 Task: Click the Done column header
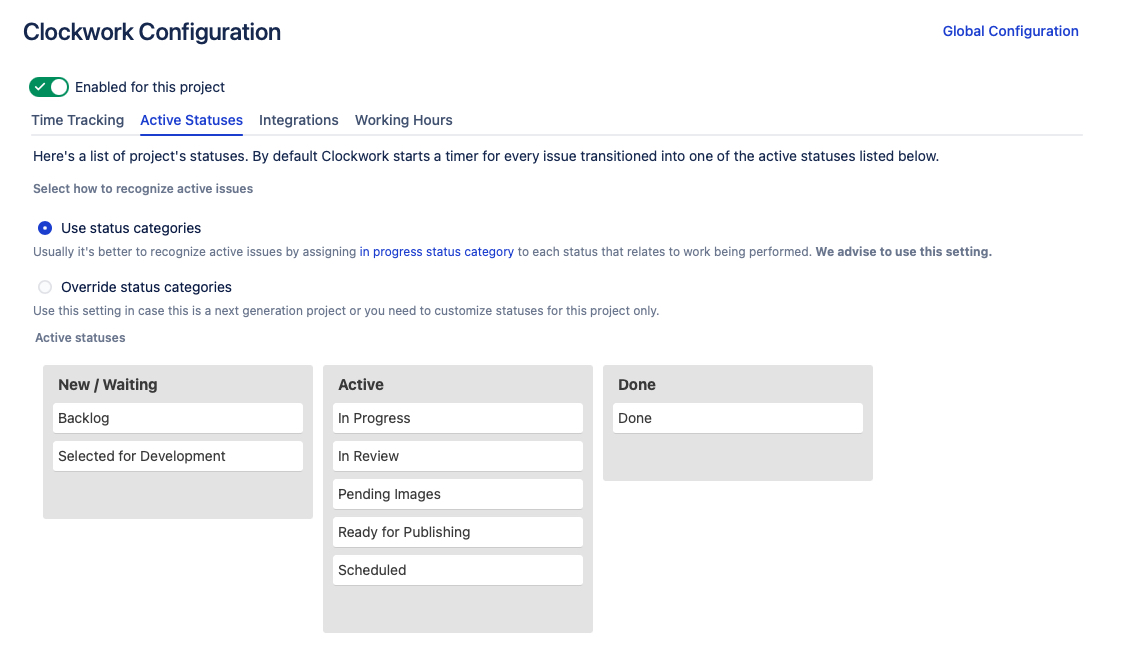point(637,385)
